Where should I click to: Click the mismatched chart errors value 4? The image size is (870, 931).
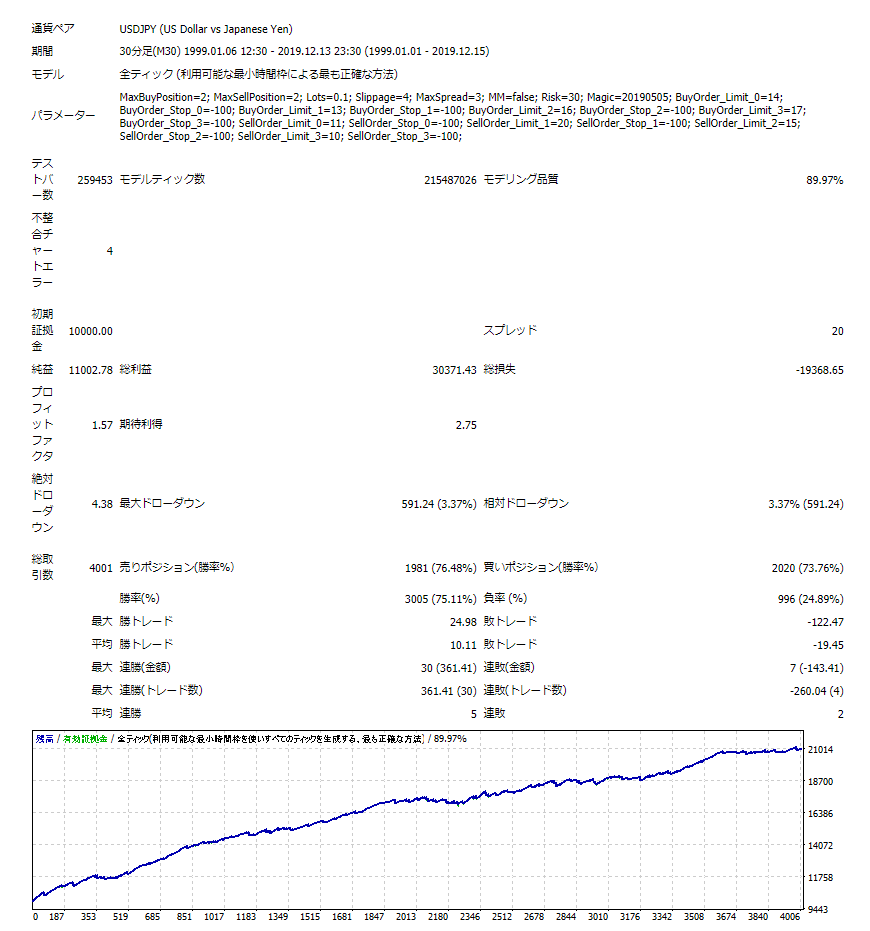point(109,251)
